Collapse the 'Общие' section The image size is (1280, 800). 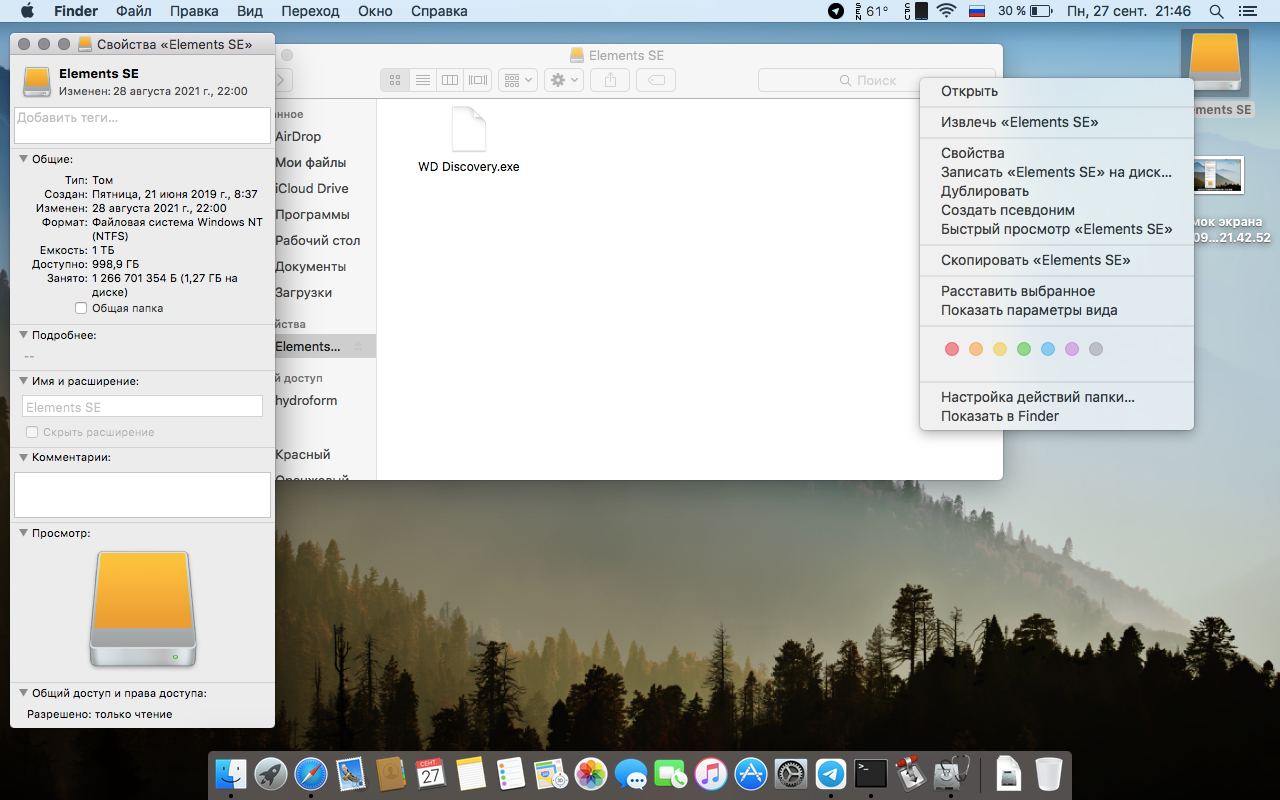[x=23, y=159]
